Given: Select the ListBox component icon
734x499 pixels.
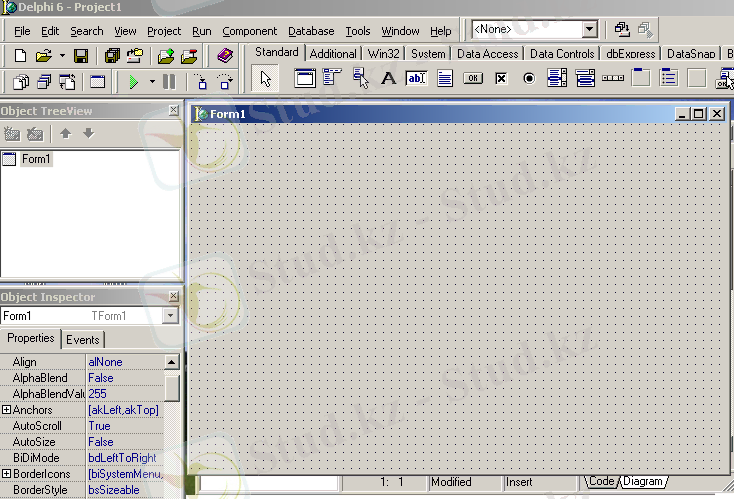Looking at the screenshot, I should (x=557, y=78).
